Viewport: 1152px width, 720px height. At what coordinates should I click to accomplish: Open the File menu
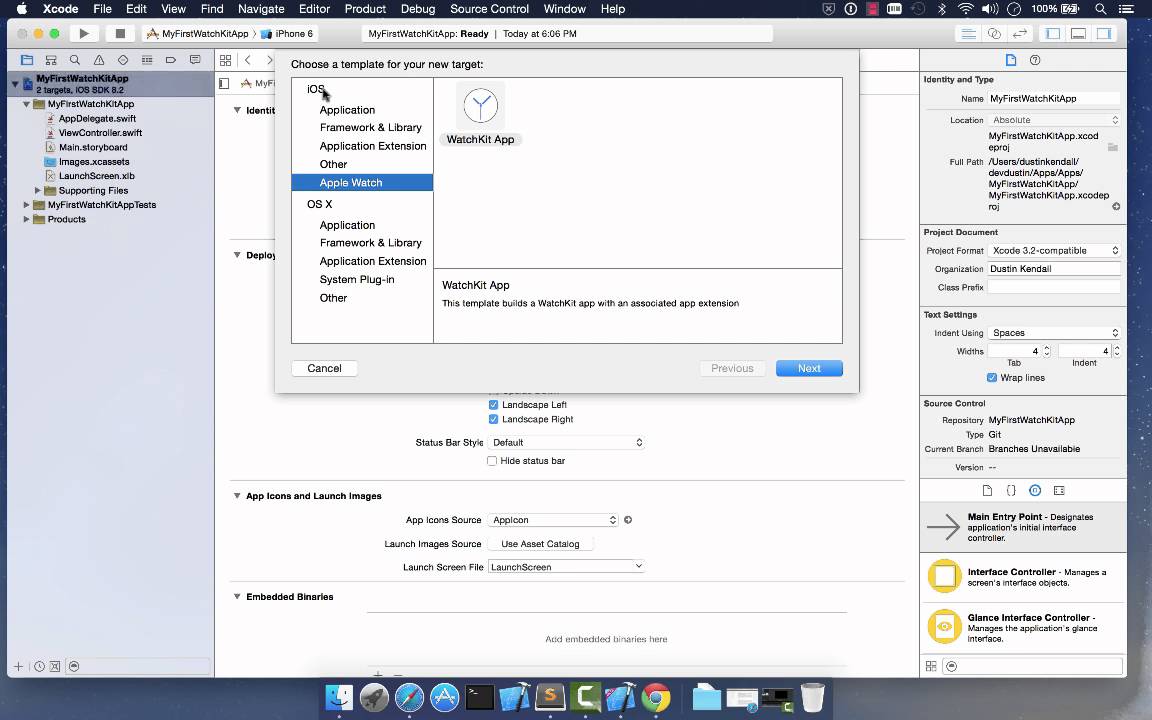(102, 9)
